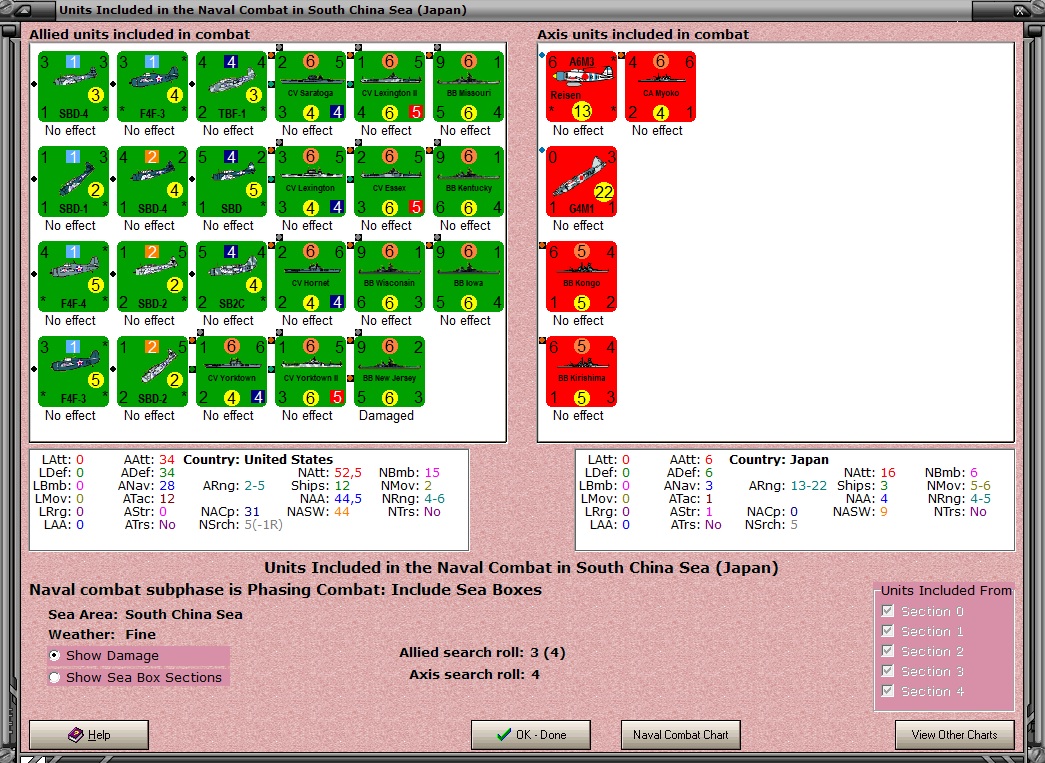Select the Show Damage radio button
Image resolution: width=1045 pixels, height=763 pixels.
click(55, 656)
